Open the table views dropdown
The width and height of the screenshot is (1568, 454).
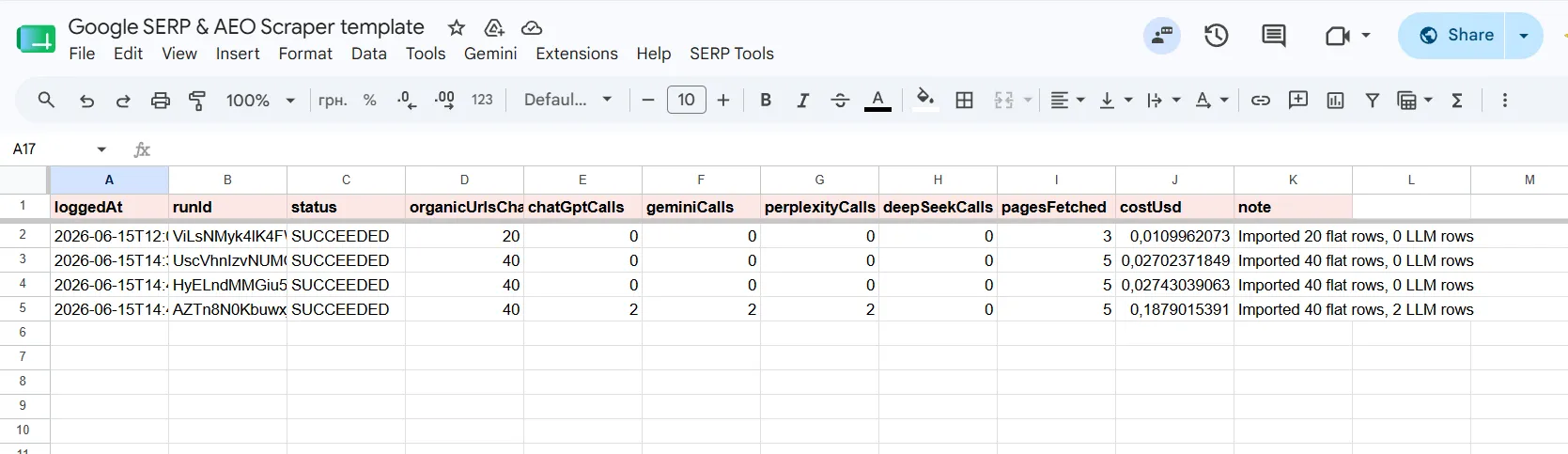[x=1415, y=100]
